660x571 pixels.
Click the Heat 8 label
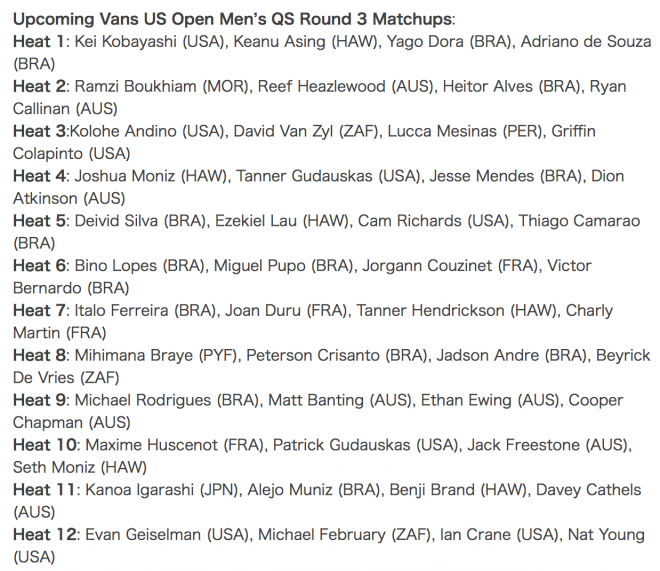pos(39,355)
